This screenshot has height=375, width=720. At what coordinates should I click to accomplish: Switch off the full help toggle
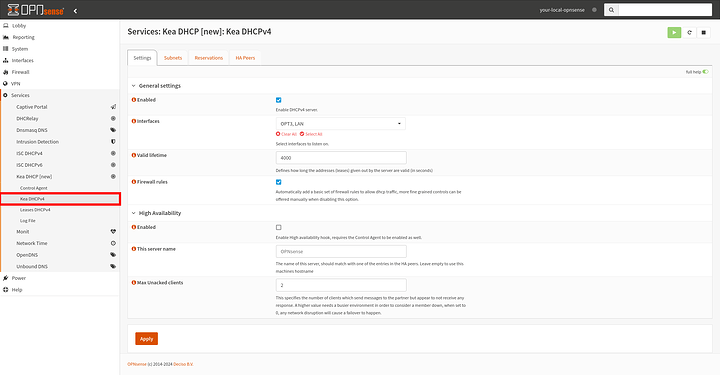(x=705, y=72)
